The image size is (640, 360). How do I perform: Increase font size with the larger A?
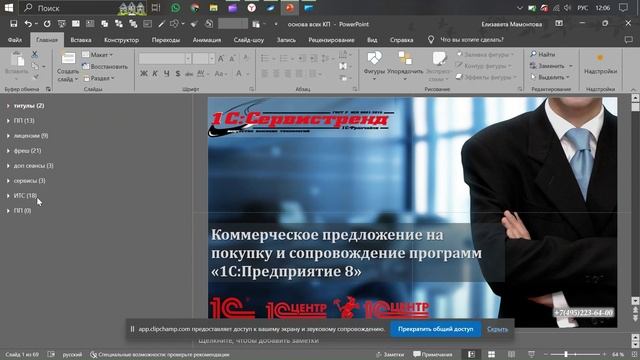tap(221, 58)
